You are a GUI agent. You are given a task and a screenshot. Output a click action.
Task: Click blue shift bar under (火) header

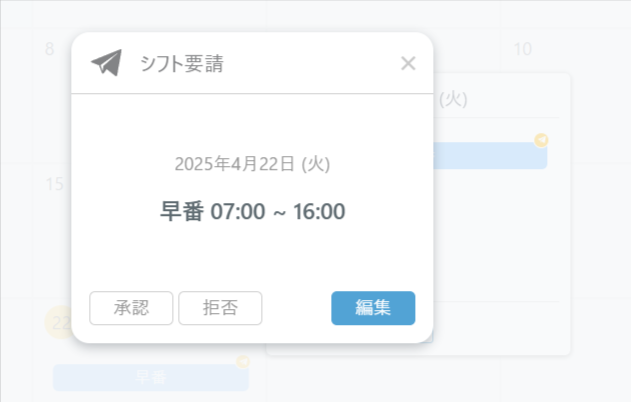tap(490, 156)
